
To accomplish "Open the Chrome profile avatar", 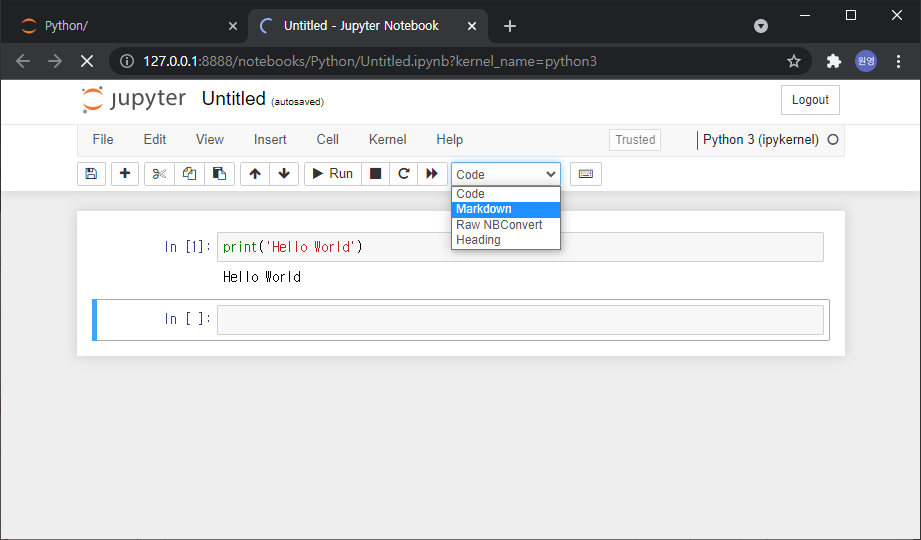I will tap(866, 61).
